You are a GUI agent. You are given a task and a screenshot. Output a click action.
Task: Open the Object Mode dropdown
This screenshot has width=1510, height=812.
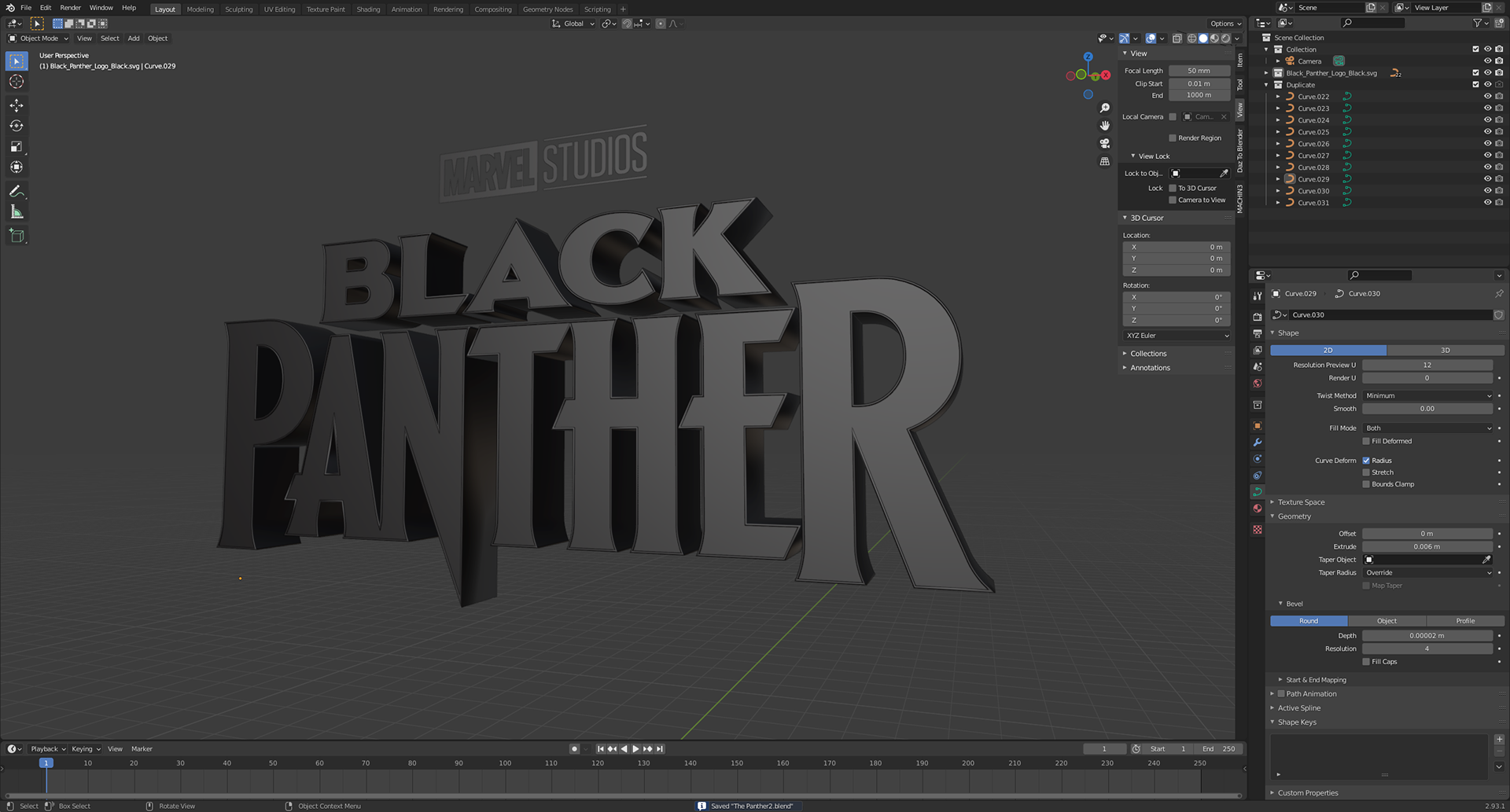coord(39,38)
